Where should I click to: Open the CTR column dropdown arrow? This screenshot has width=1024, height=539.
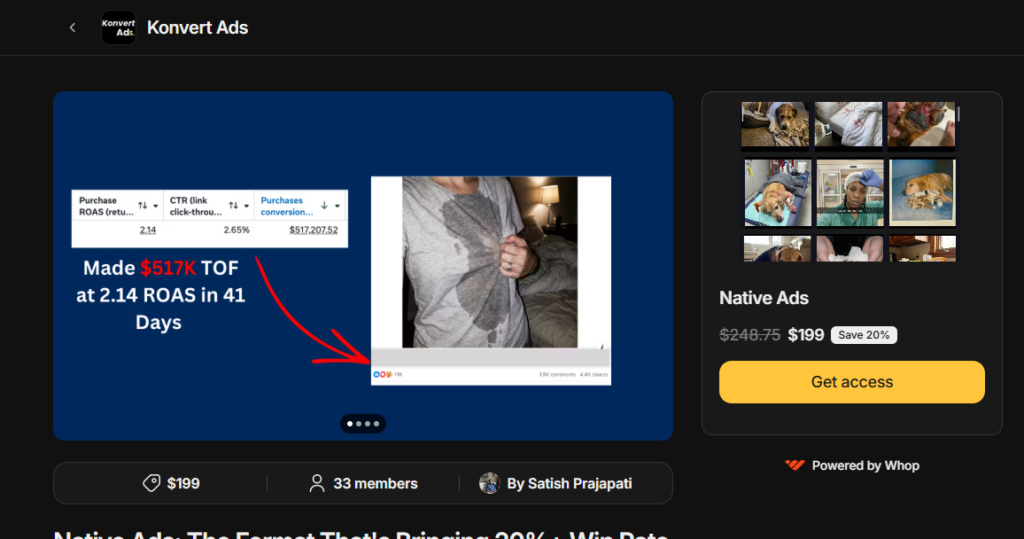tap(246, 206)
